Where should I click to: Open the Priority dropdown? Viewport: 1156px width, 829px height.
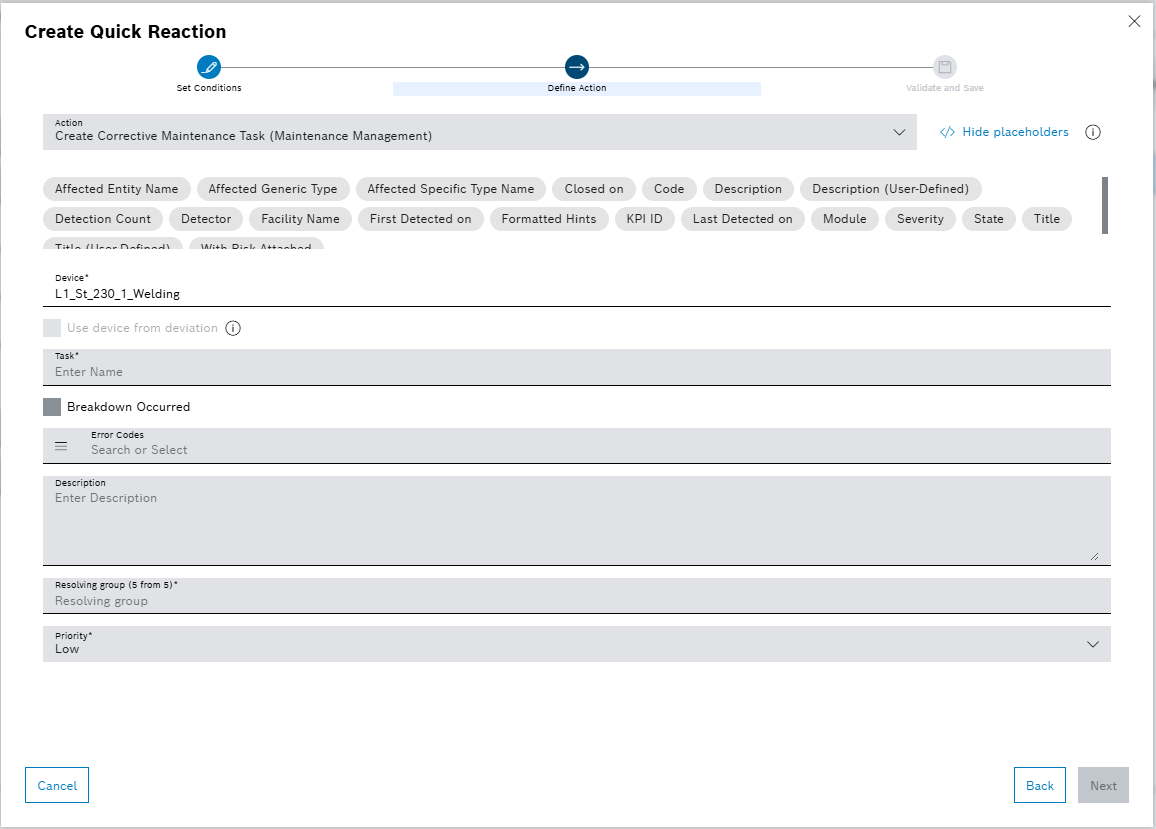1092,644
